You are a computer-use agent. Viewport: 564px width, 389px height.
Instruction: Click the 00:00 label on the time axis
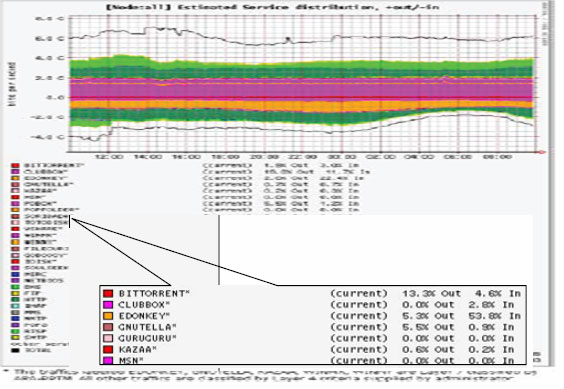click(342, 157)
